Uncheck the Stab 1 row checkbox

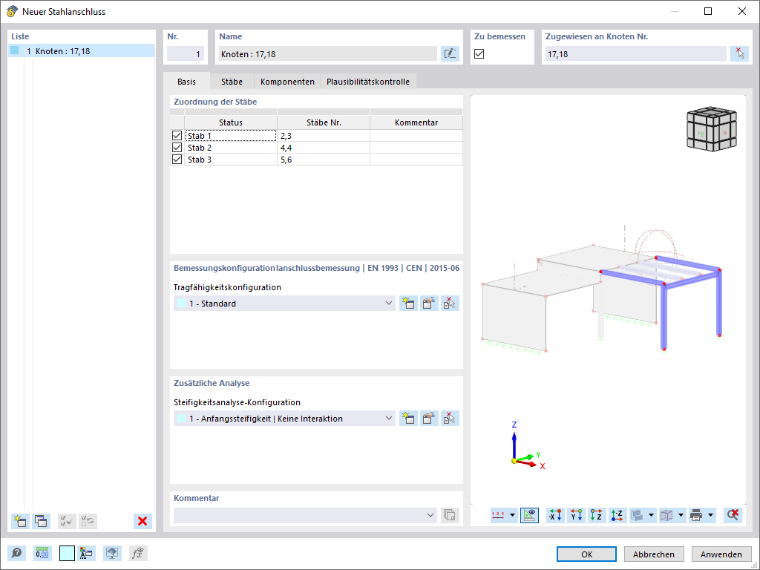[x=177, y=136]
